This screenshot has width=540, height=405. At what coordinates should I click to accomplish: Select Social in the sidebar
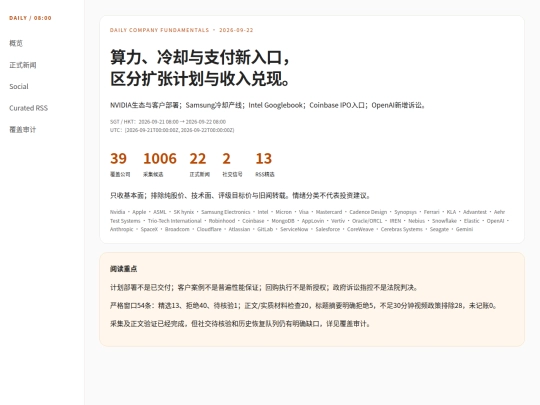19,86
